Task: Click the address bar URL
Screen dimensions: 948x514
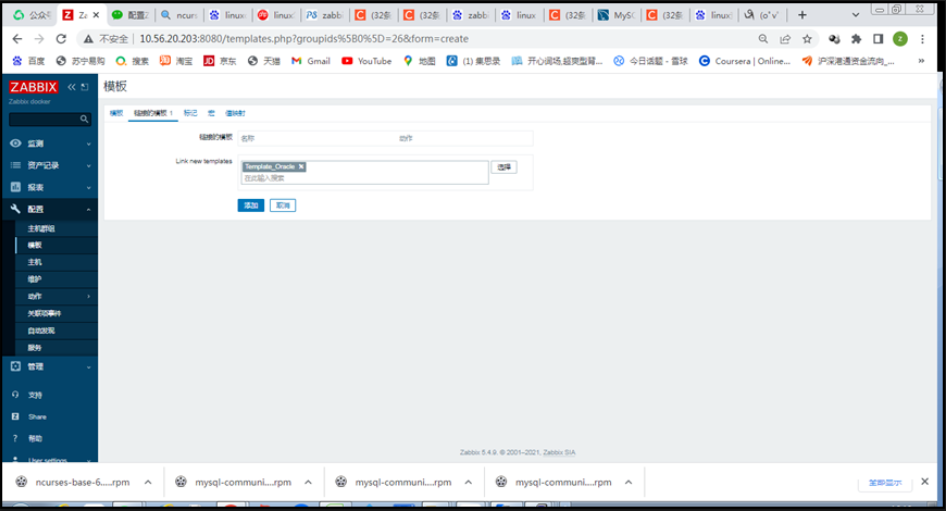Action: pyautogui.click(x=304, y=39)
